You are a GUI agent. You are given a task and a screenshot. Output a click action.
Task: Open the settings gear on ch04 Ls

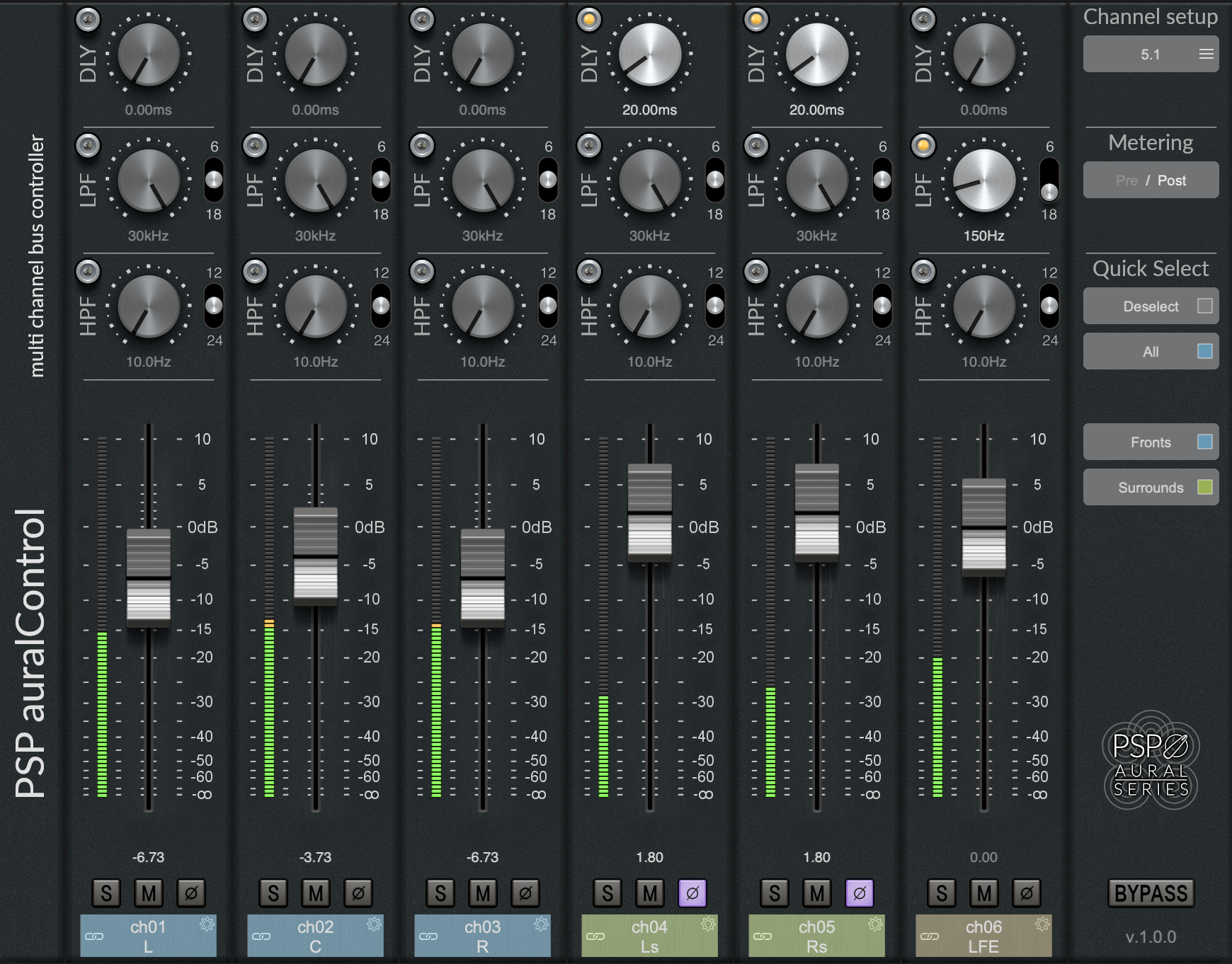(708, 924)
